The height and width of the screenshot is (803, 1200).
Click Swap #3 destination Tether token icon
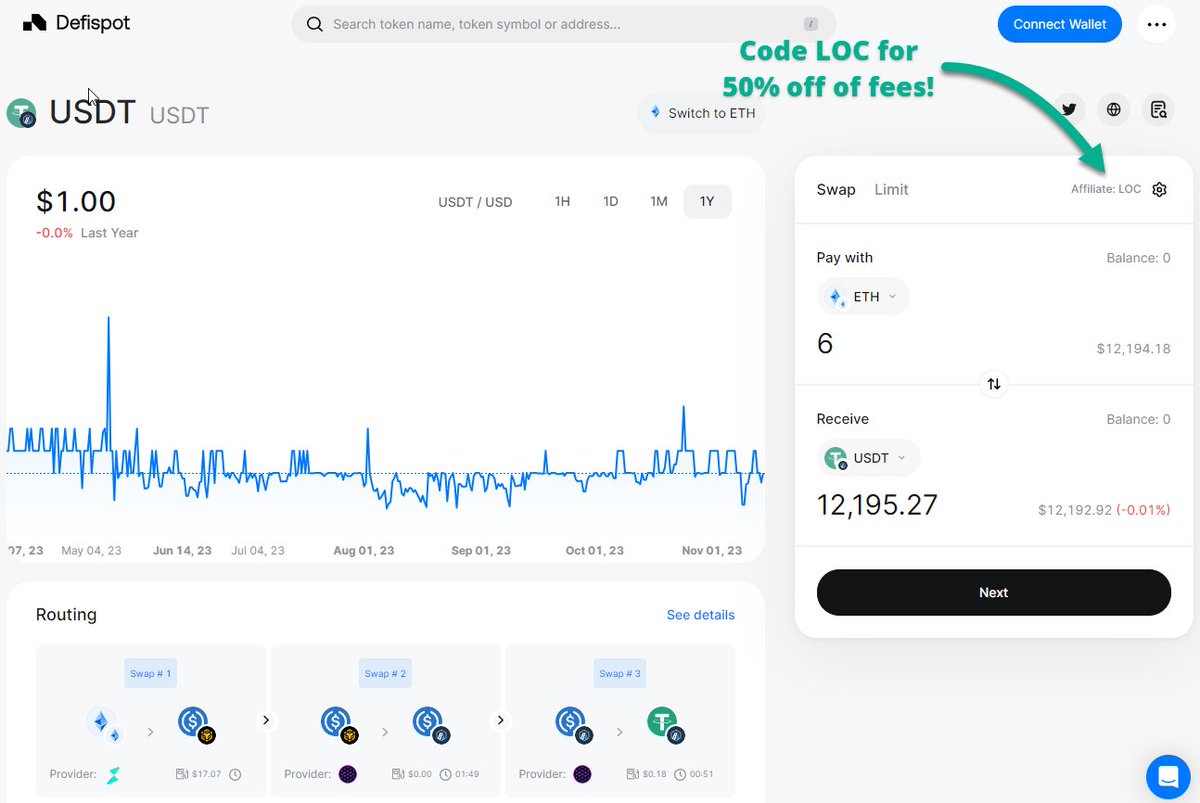point(665,725)
